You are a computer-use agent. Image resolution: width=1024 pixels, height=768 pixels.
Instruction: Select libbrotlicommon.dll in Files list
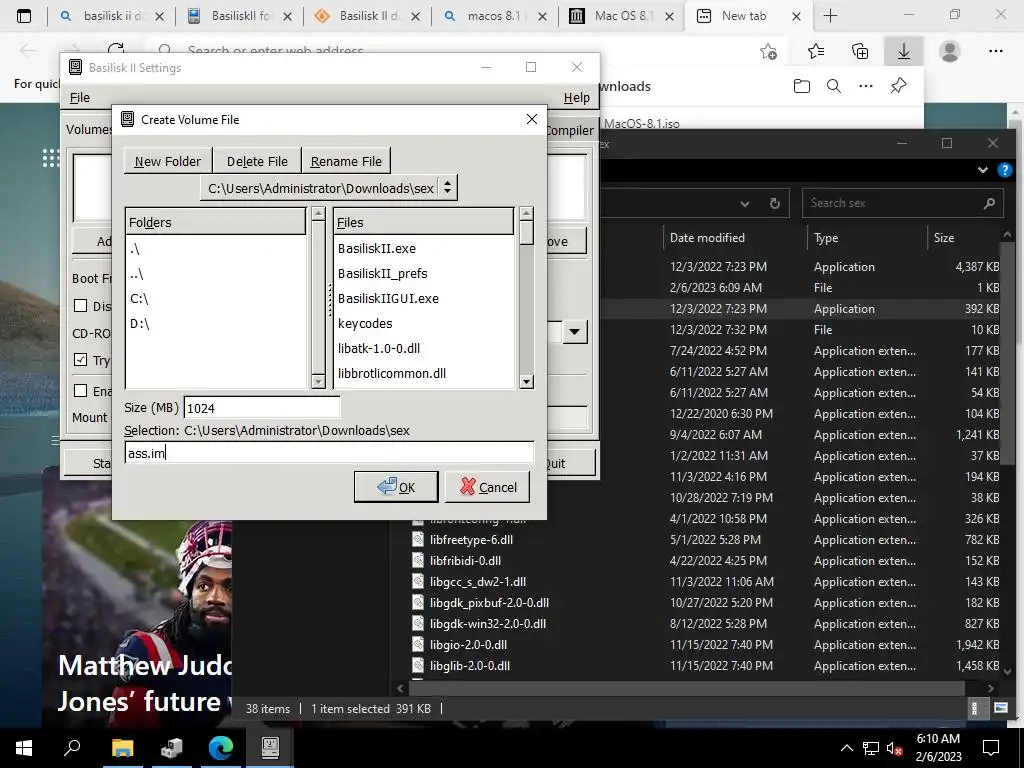(x=392, y=374)
